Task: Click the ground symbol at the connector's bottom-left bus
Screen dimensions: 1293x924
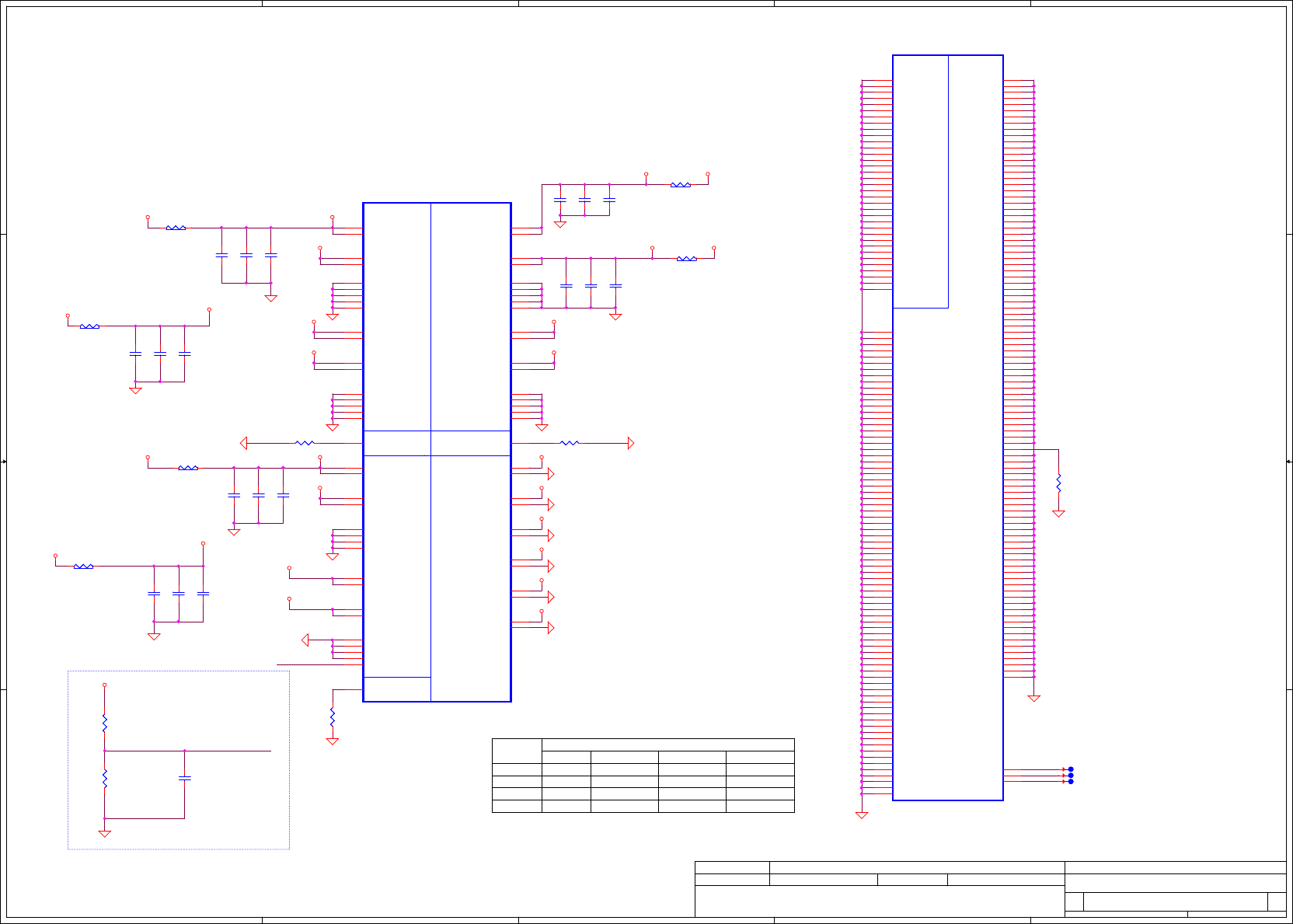Action: pos(861,815)
